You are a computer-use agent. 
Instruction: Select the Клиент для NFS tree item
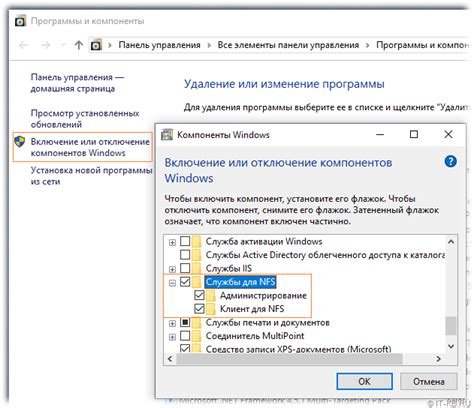[252, 309]
